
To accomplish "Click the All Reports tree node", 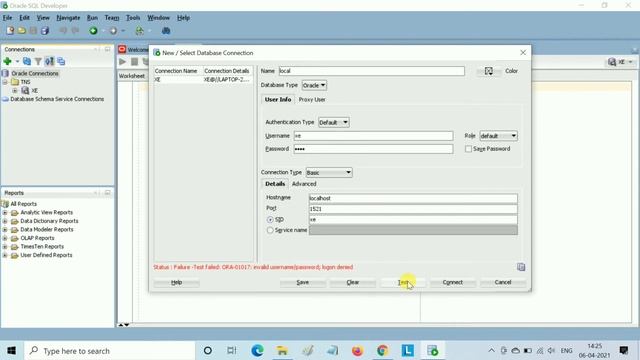I will (x=24, y=204).
